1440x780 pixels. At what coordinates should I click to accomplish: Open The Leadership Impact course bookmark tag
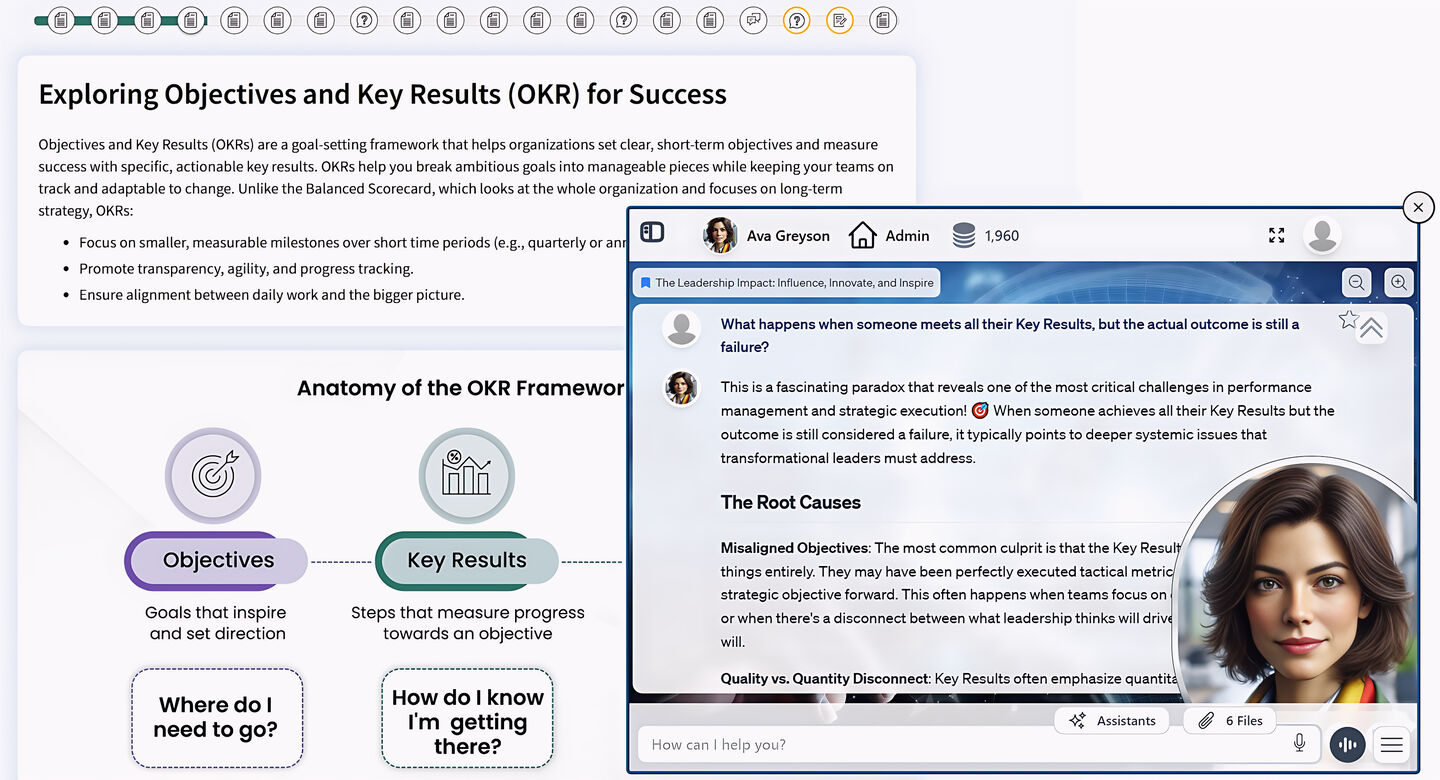(786, 283)
